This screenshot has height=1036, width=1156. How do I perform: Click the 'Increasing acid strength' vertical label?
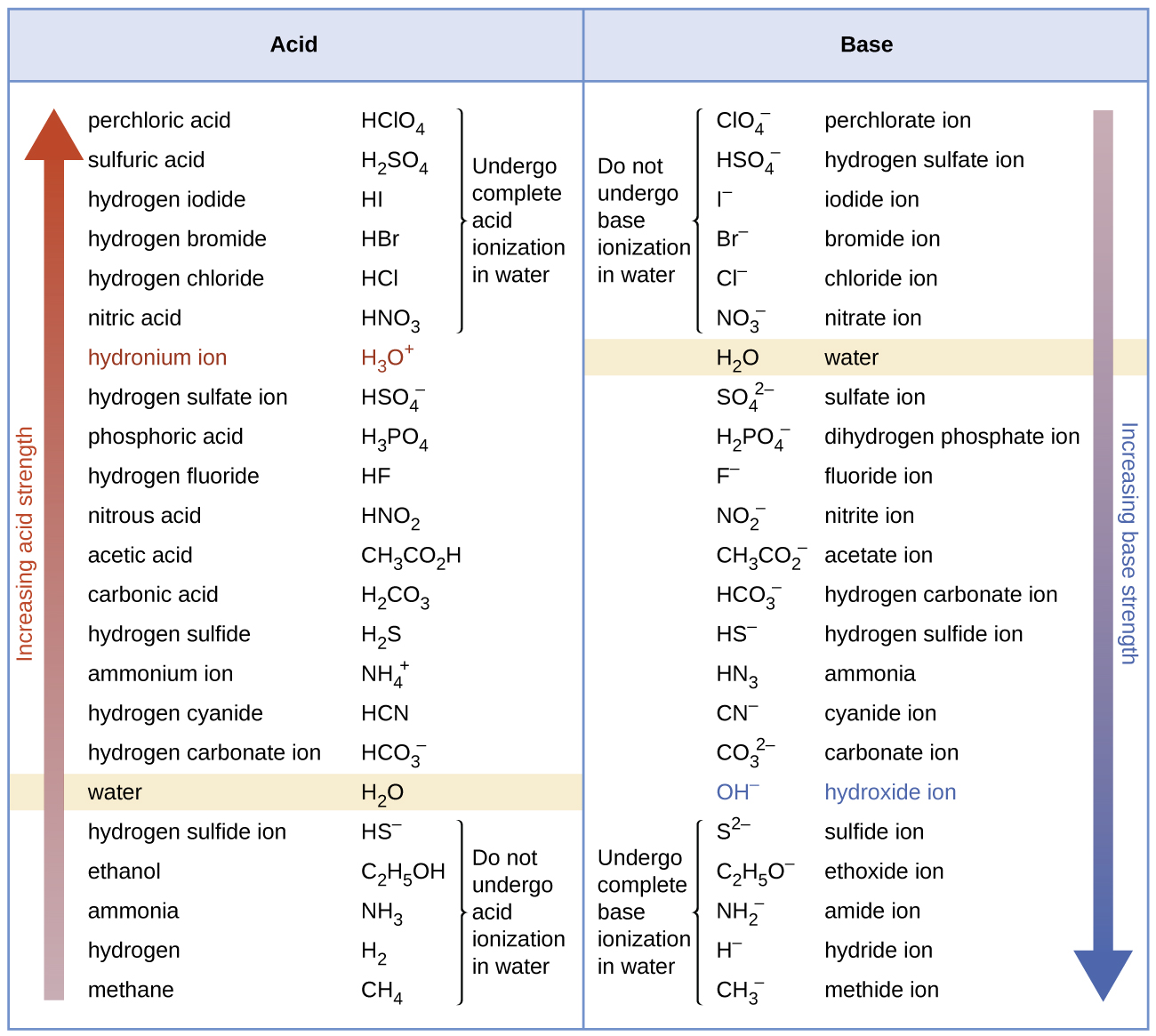click(25, 543)
